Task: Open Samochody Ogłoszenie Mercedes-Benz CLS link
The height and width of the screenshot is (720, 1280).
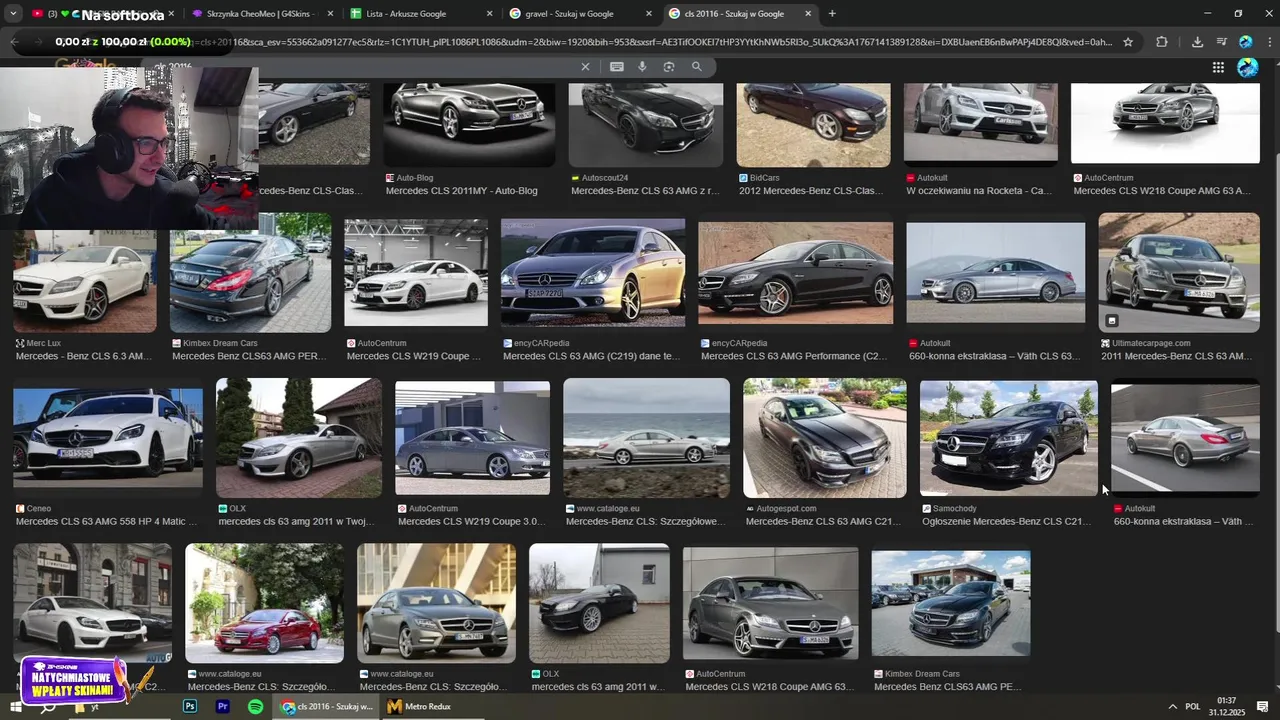Action: [x=1006, y=521]
